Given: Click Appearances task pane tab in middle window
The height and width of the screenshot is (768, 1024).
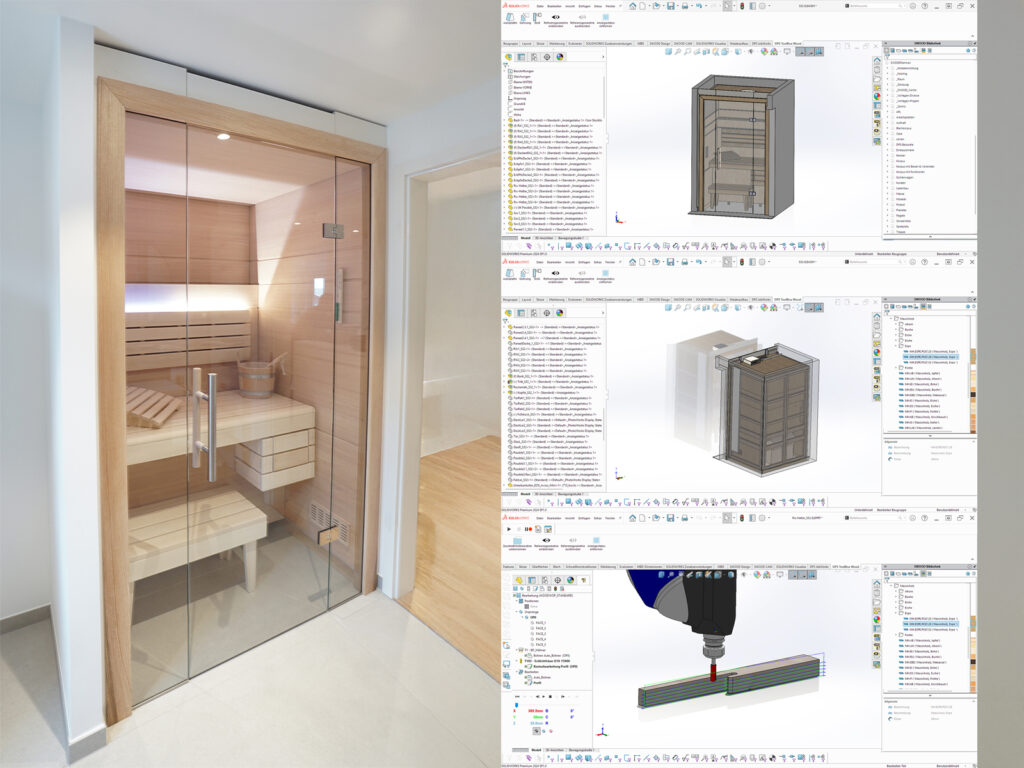Looking at the screenshot, I should coord(877,352).
